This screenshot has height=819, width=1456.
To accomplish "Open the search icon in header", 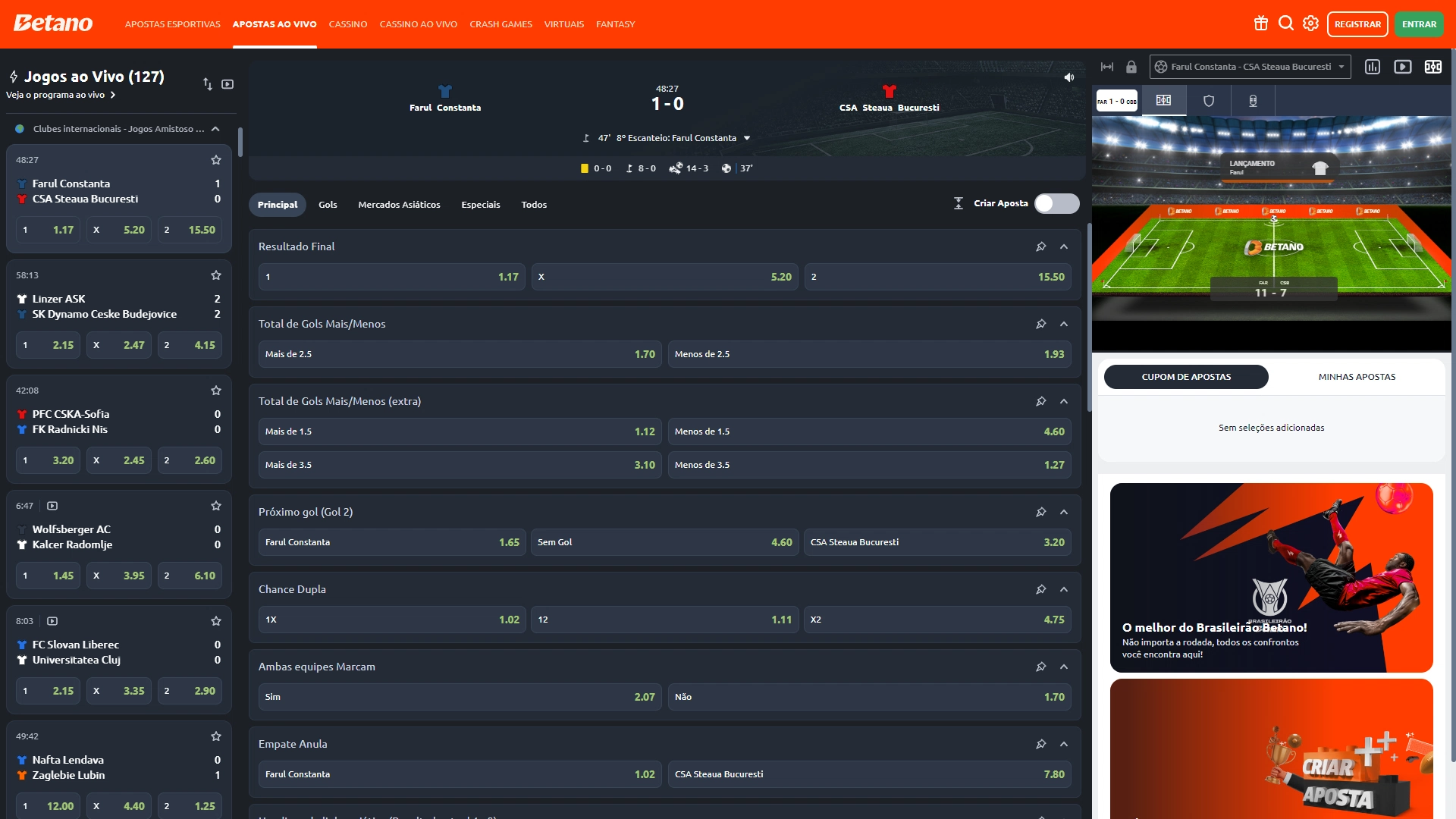I will (x=1286, y=24).
